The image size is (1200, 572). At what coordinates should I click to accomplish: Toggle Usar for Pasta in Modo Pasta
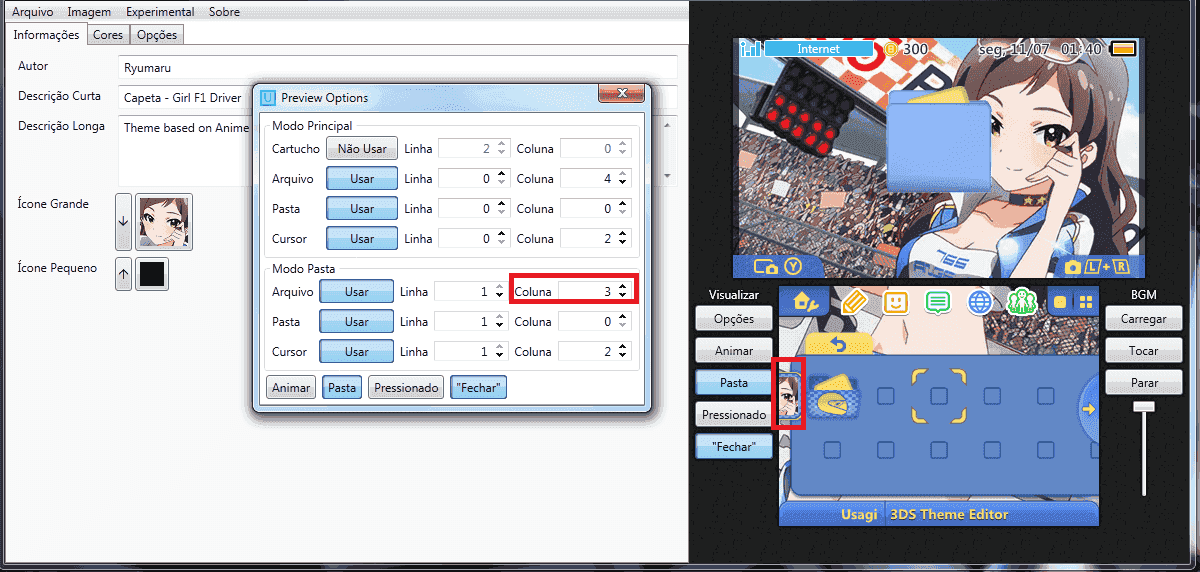[356, 322]
